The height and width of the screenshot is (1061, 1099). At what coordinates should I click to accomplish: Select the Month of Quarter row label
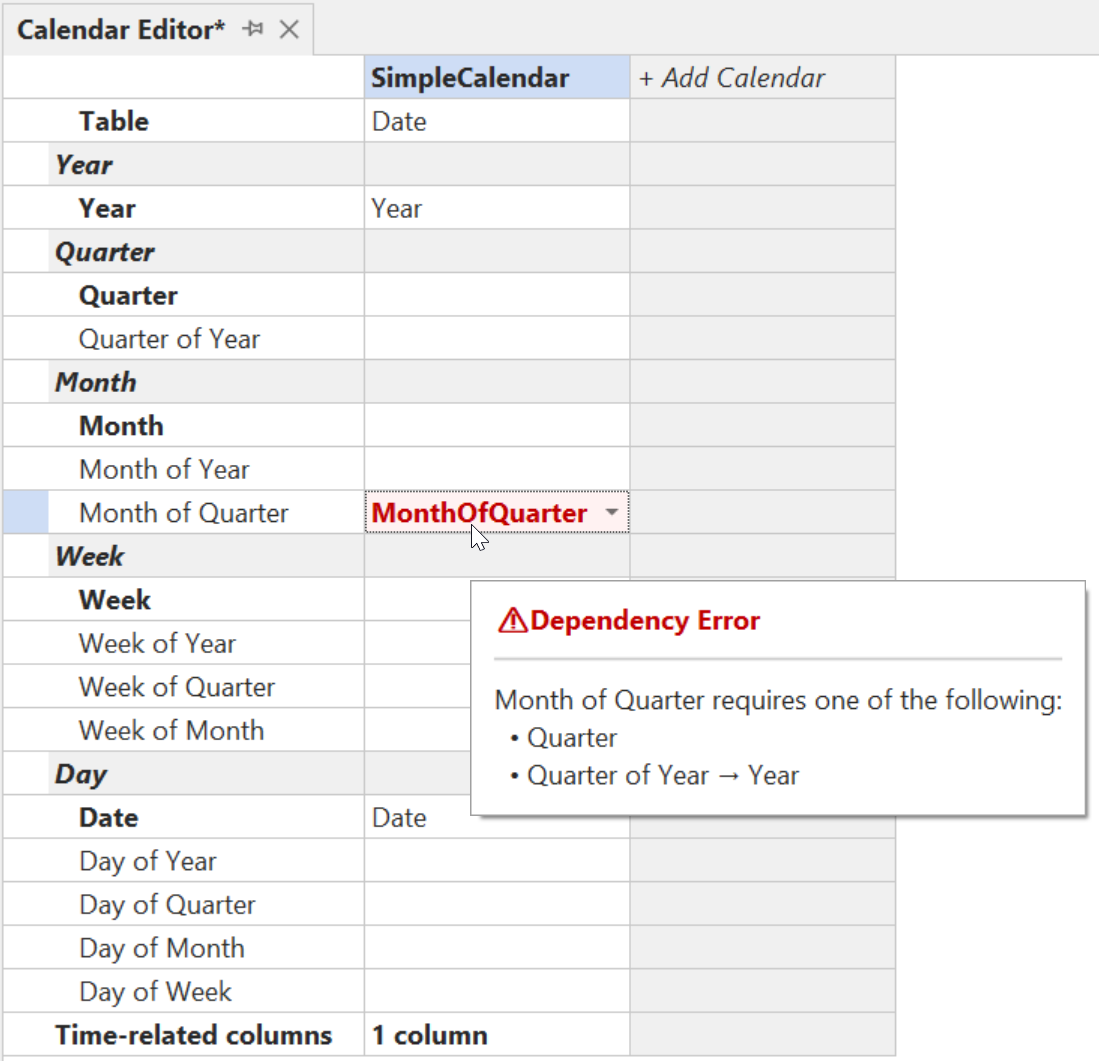tap(184, 514)
